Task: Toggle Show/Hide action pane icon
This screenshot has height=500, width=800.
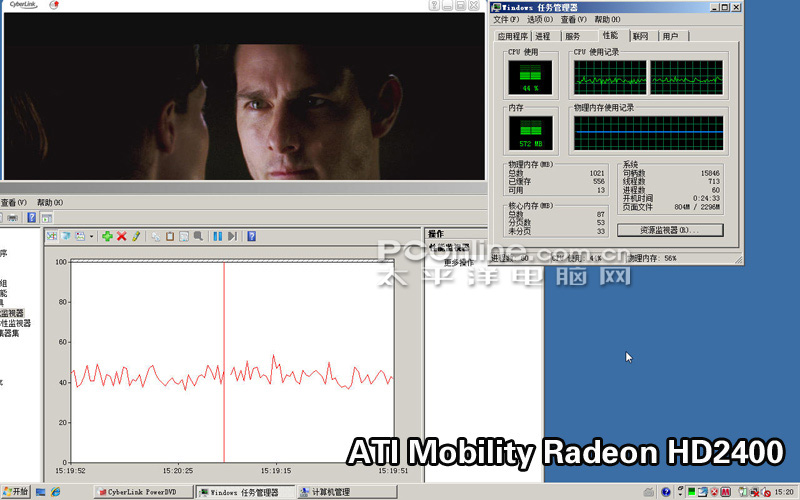Action: 46,218
